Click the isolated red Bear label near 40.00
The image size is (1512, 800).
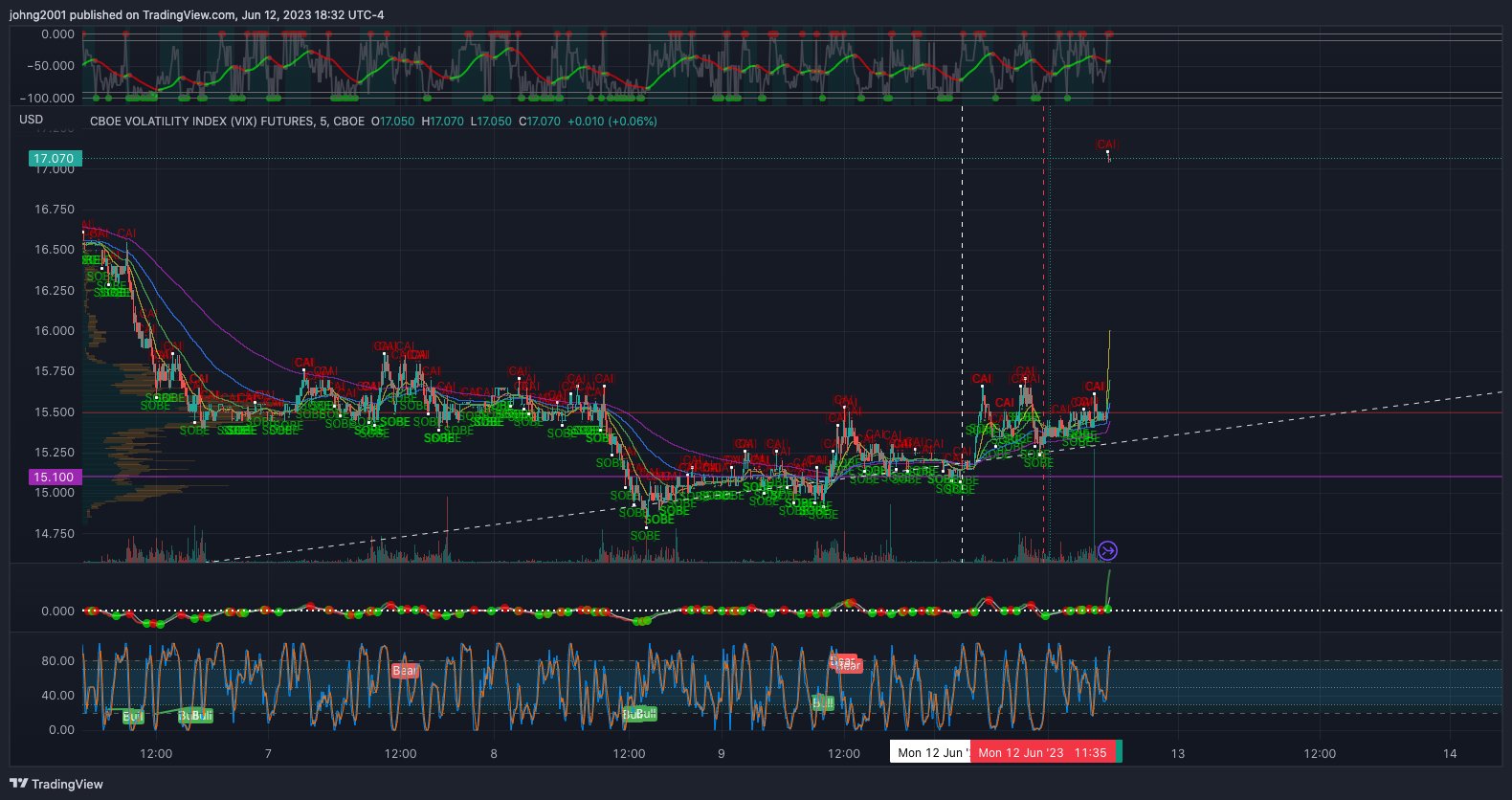point(406,671)
